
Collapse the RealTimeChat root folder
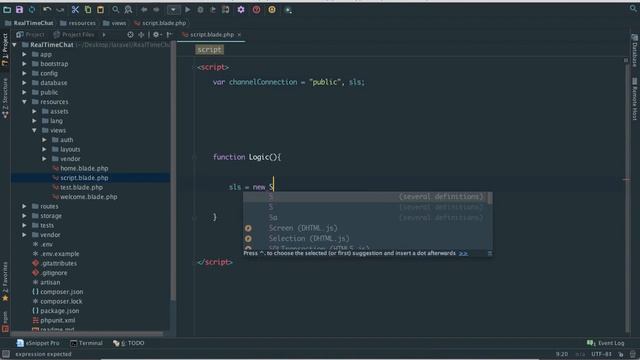15,45
